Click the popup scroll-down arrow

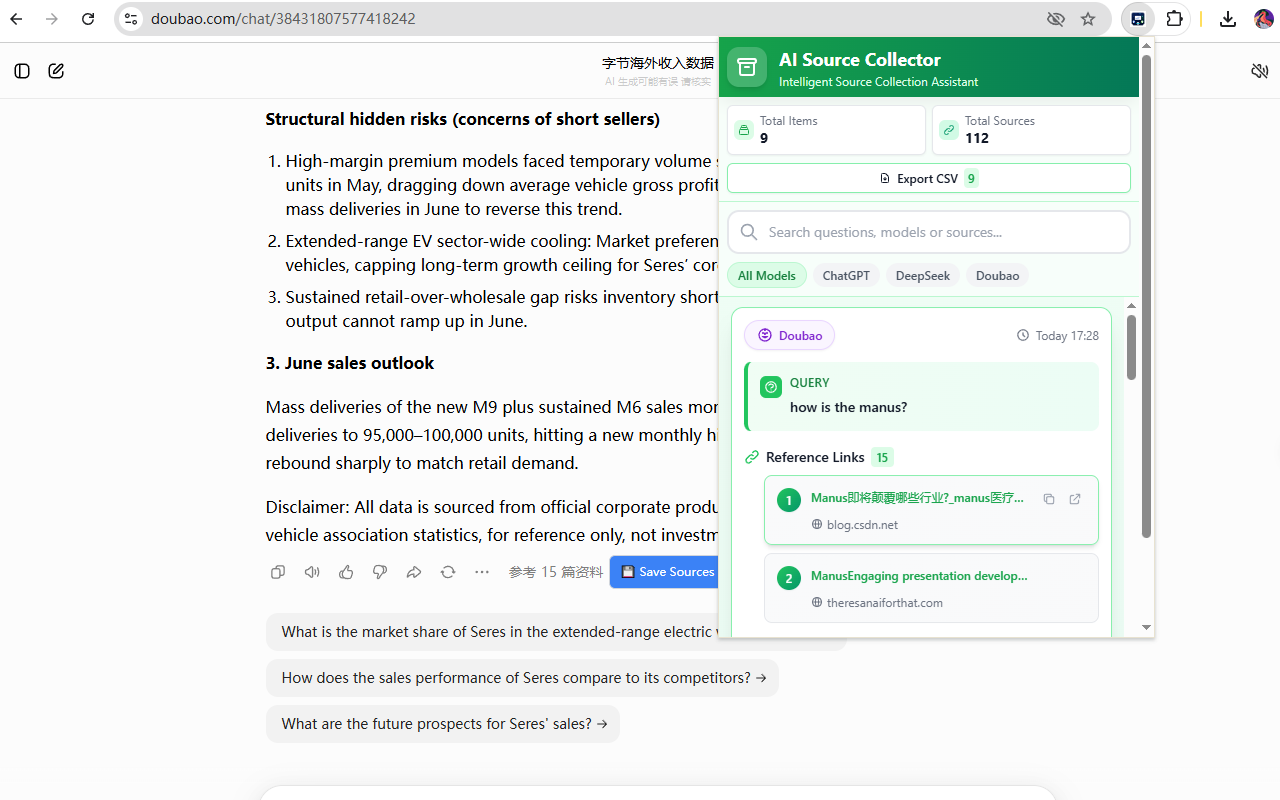(x=1146, y=628)
